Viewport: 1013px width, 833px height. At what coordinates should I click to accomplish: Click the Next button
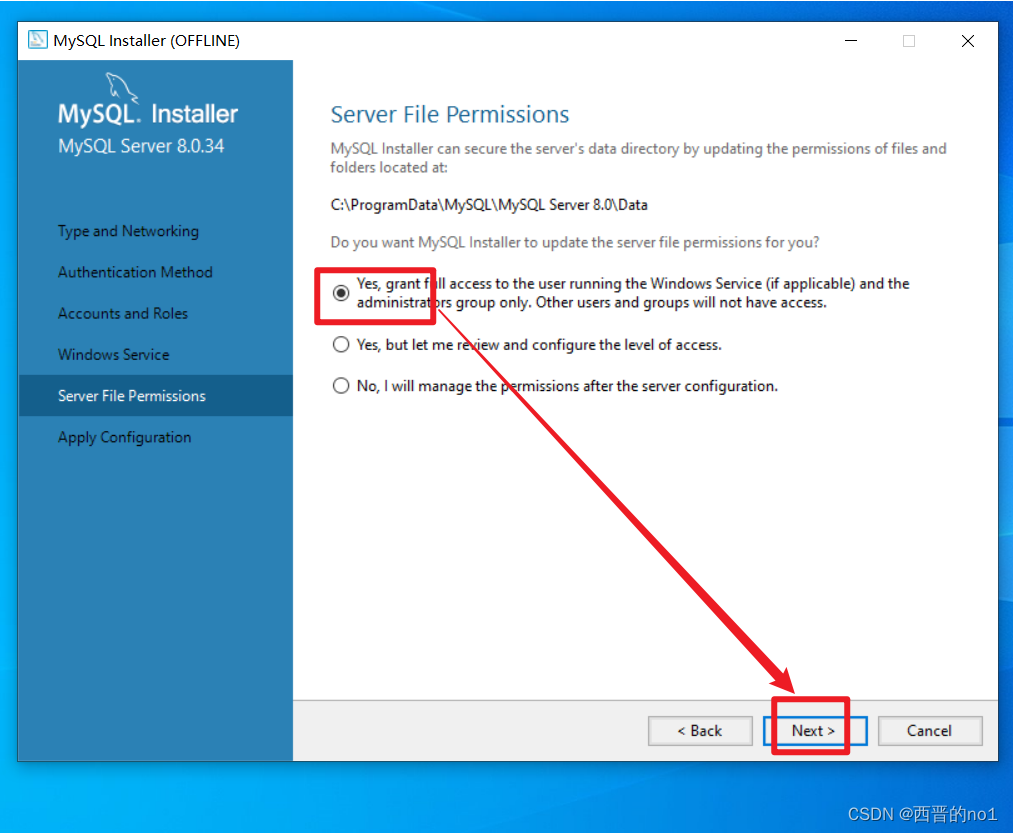[x=815, y=731]
